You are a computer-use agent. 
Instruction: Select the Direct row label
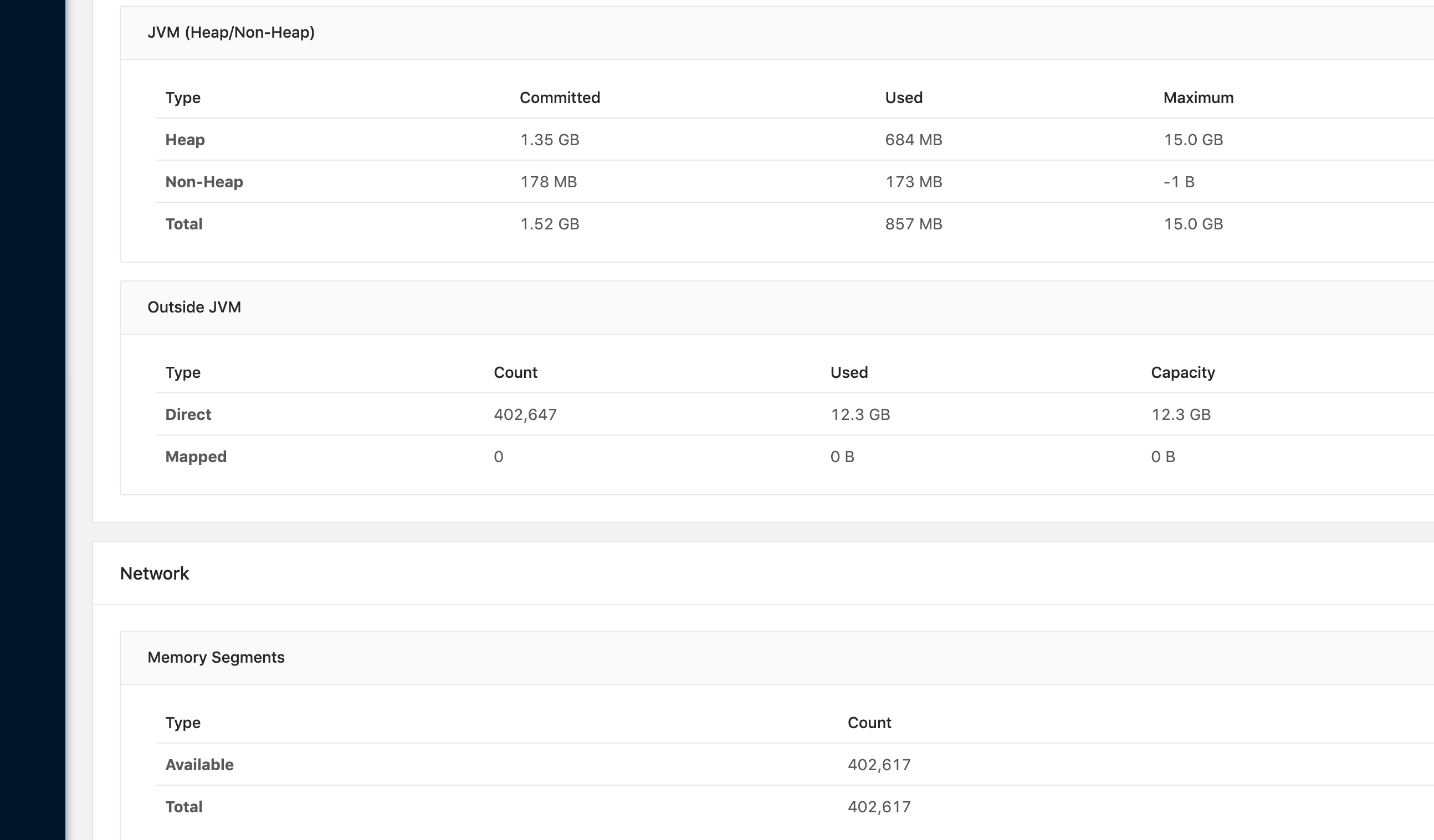[x=188, y=414]
